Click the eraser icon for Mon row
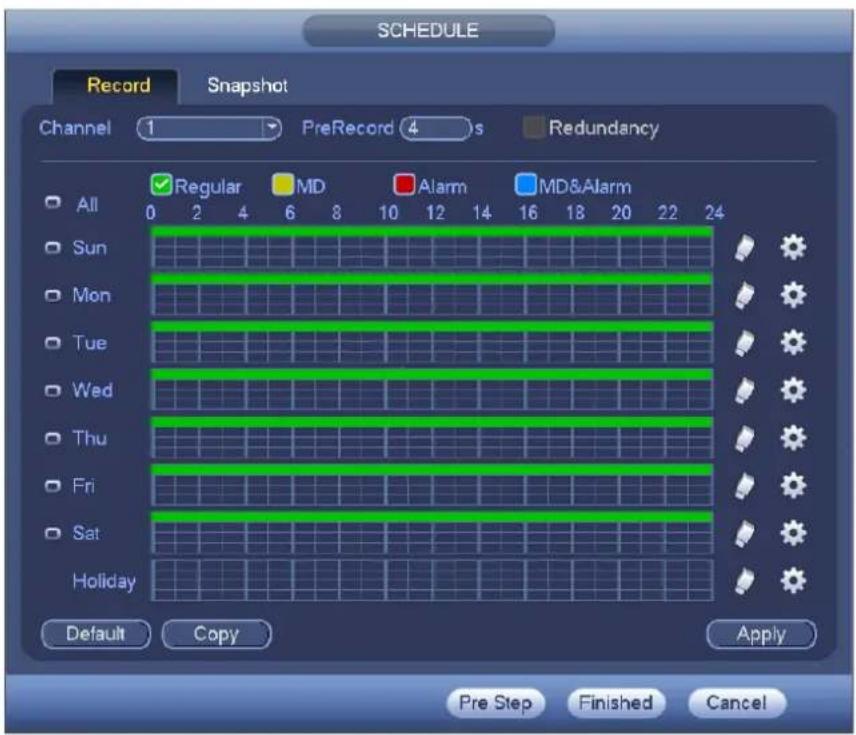 pos(745,296)
